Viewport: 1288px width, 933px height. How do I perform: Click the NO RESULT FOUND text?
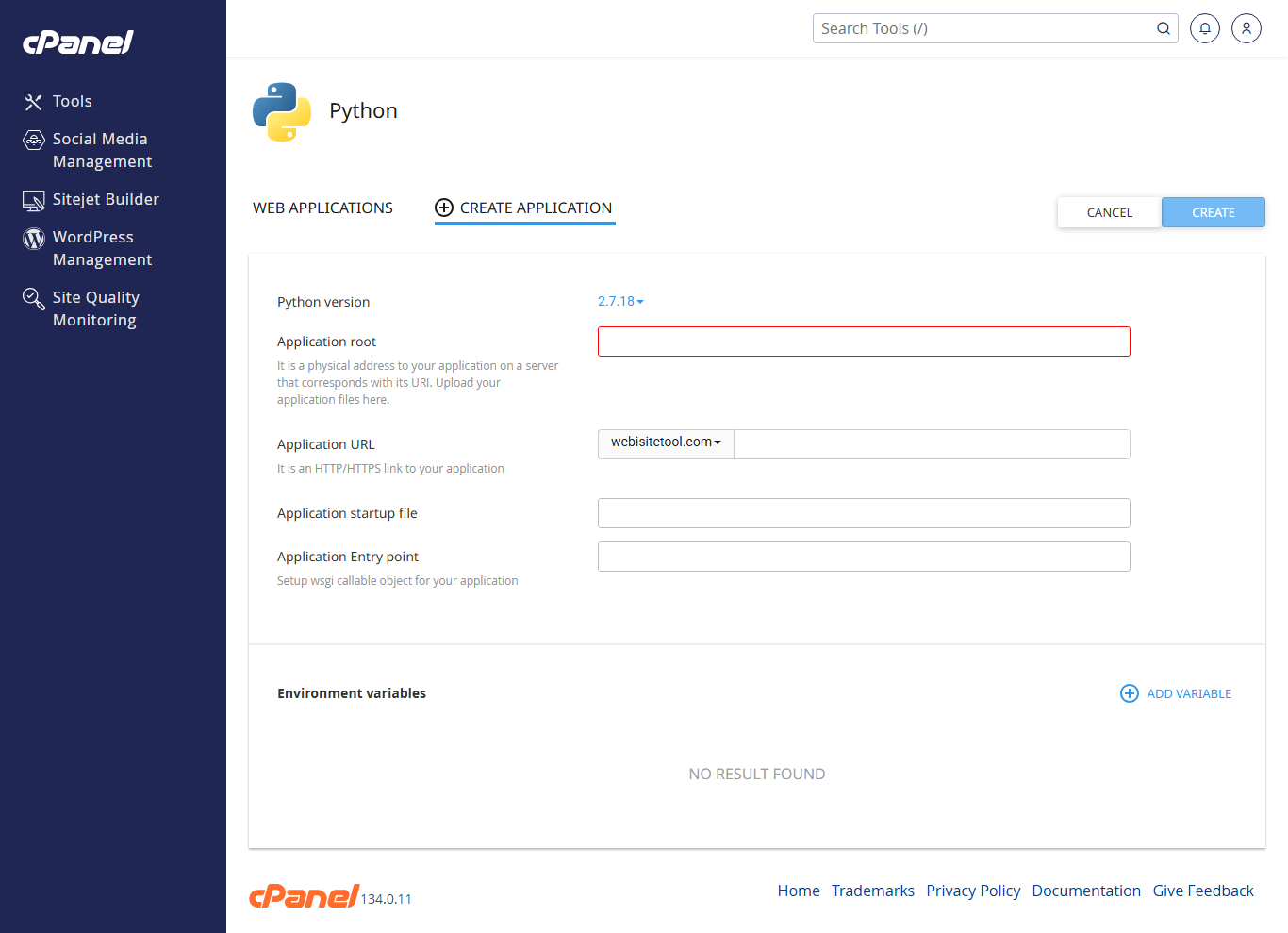(757, 774)
